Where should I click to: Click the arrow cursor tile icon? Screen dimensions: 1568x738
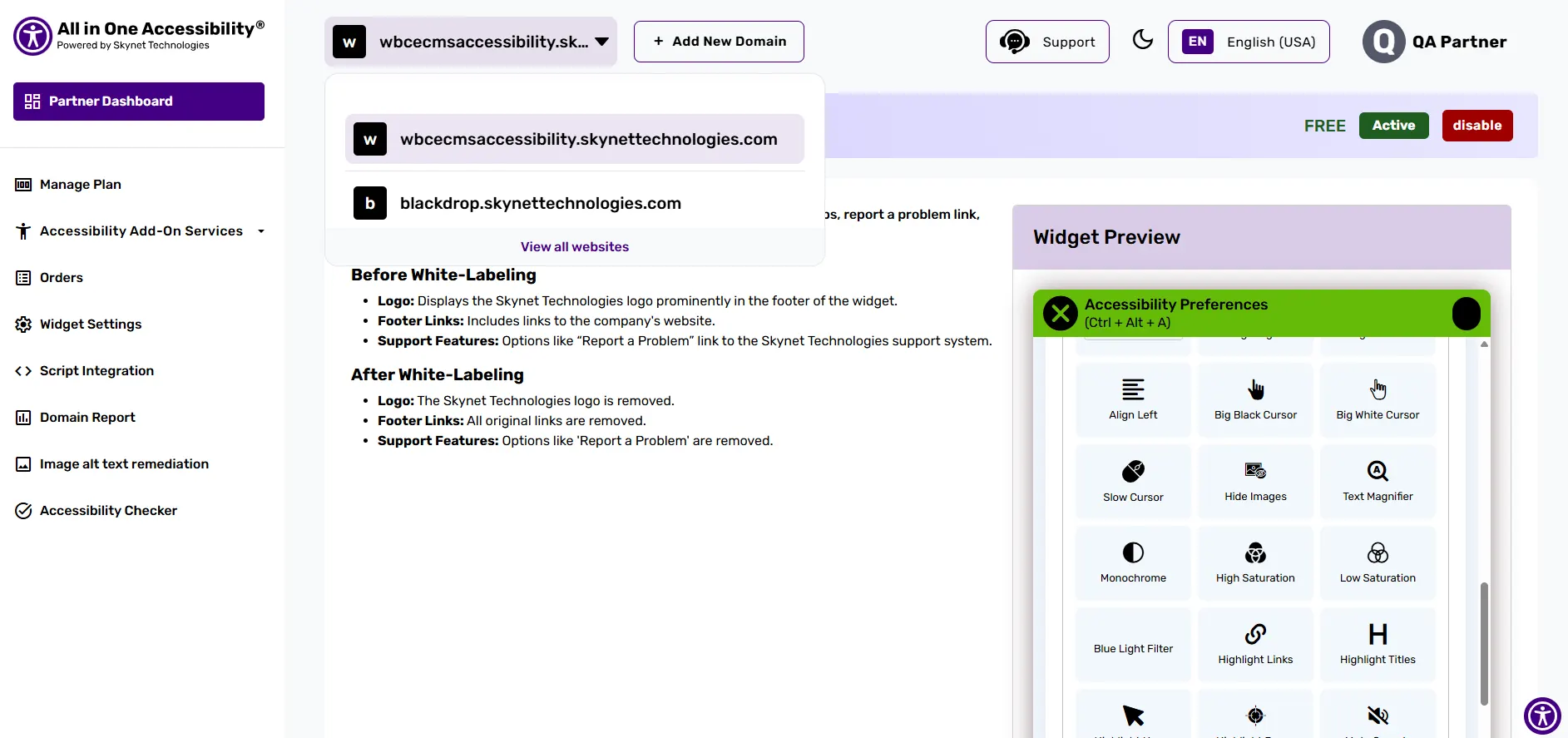pos(1133,716)
